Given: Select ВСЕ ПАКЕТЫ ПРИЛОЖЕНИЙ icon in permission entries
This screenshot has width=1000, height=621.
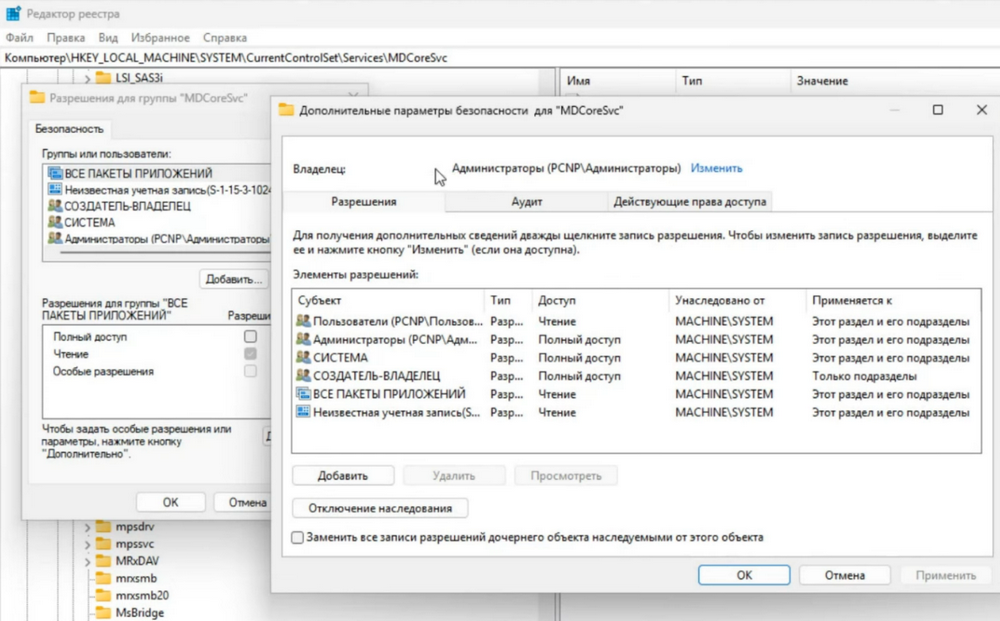Looking at the screenshot, I should 304,394.
